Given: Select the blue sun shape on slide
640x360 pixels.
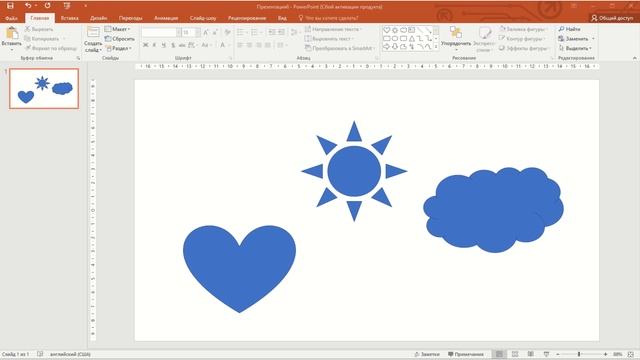Looking at the screenshot, I should pyautogui.click(x=354, y=171).
